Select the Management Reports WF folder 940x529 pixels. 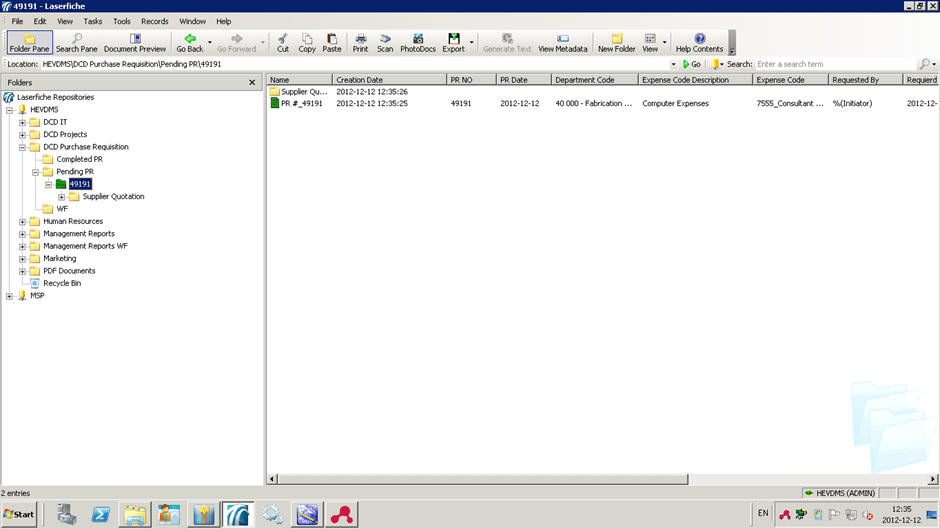coord(85,246)
